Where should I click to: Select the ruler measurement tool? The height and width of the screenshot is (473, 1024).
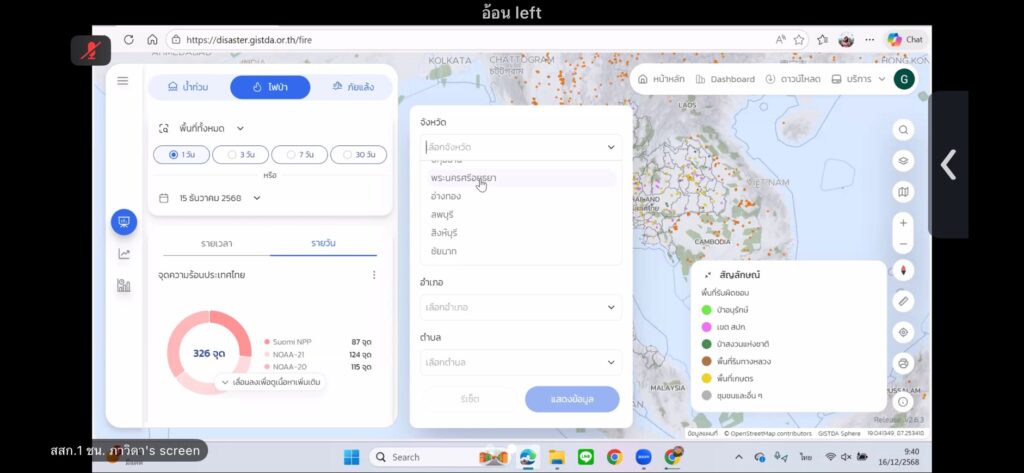coord(903,301)
